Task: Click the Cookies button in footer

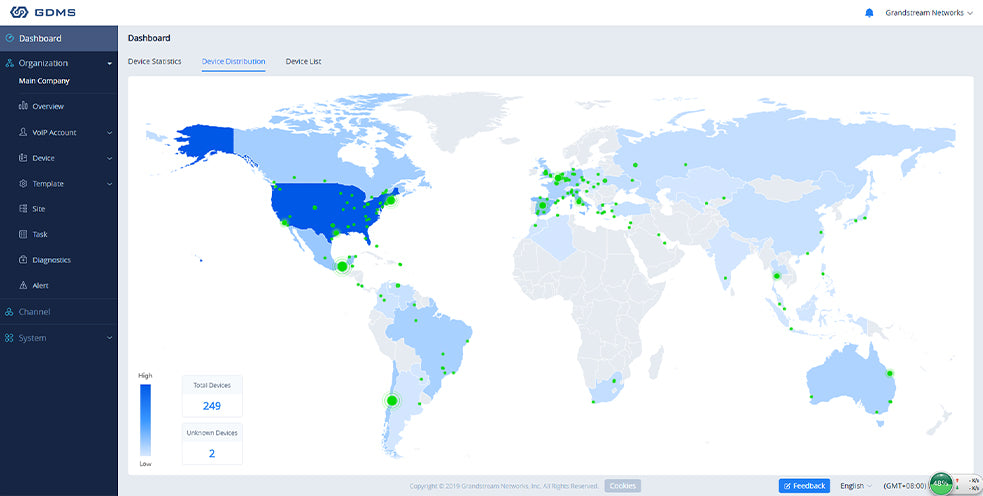Action: (x=623, y=486)
